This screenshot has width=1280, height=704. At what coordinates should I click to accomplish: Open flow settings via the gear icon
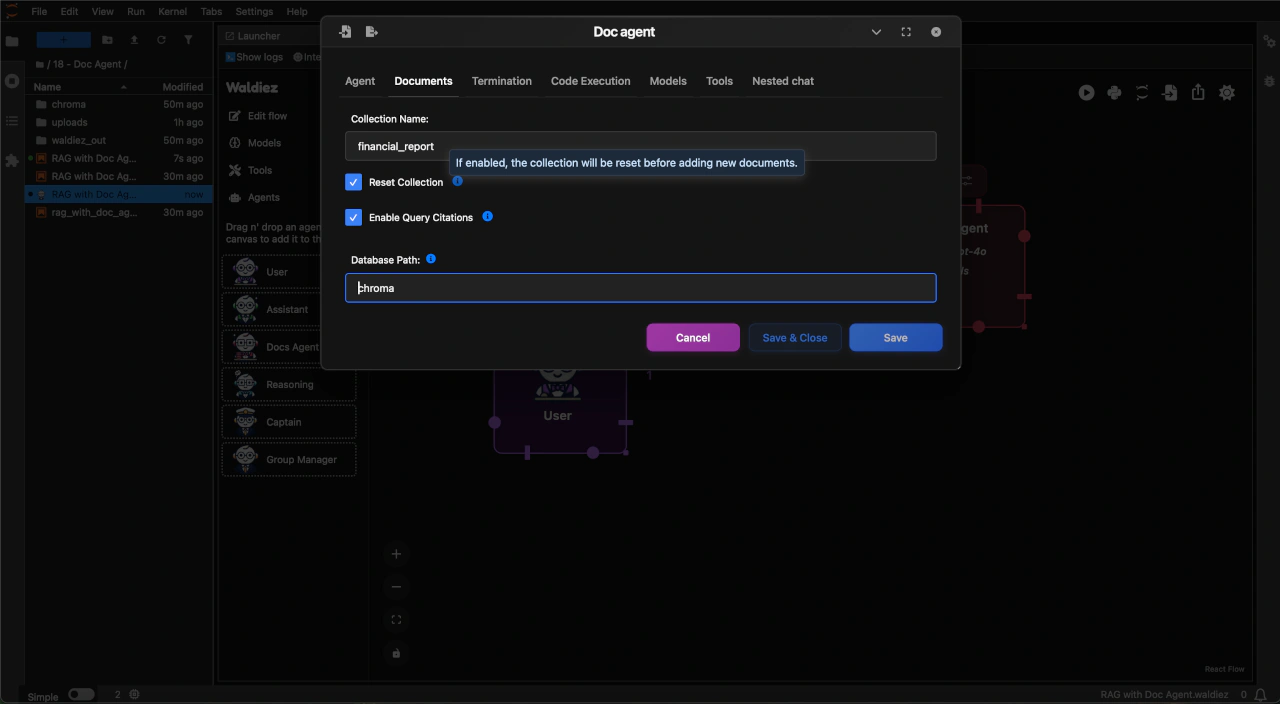point(1227,92)
